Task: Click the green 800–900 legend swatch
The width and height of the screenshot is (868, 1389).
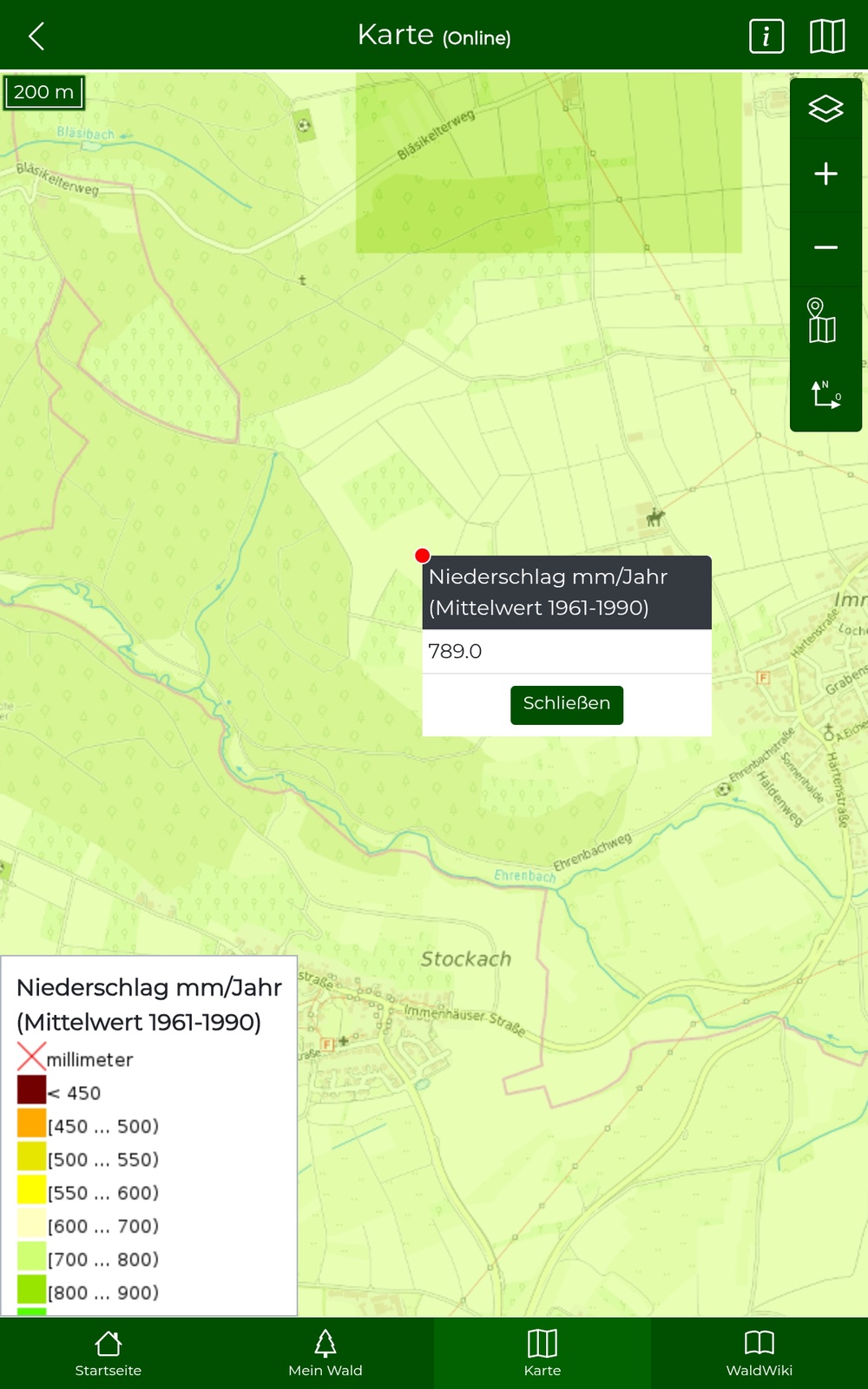Action: 31,1290
